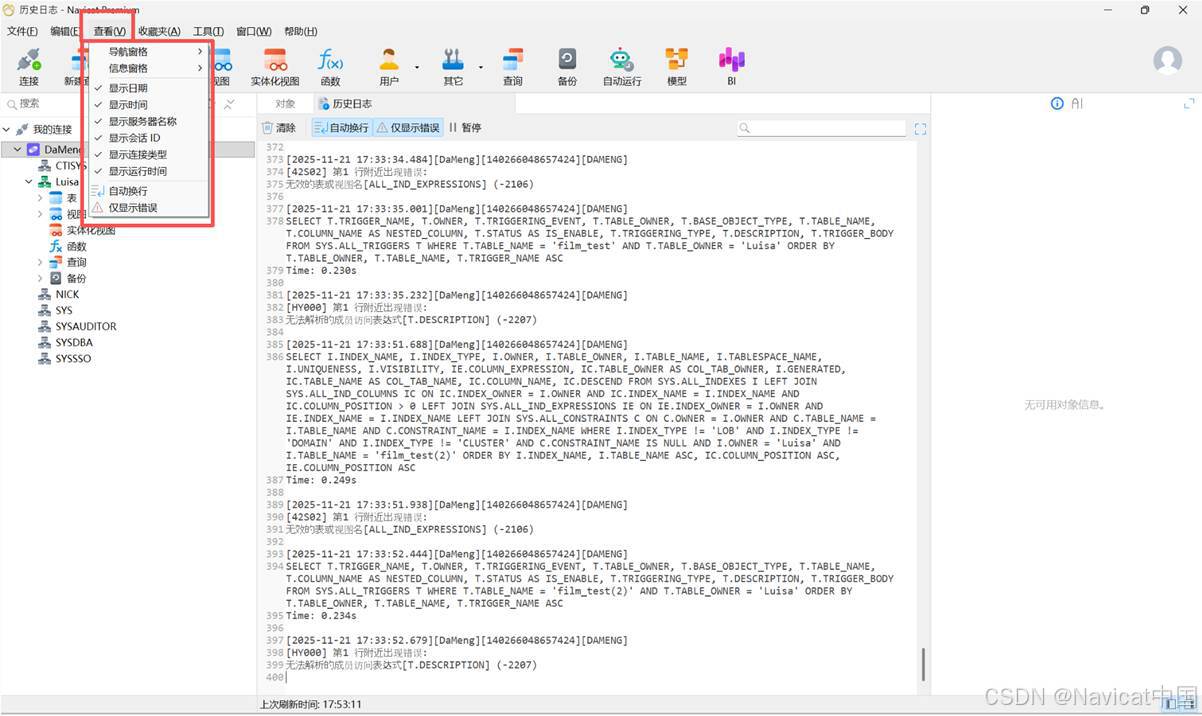This screenshot has height=716, width=1202.
Task: Toggle 自动换行 in the 查看 menu
Action: [149, 191]
